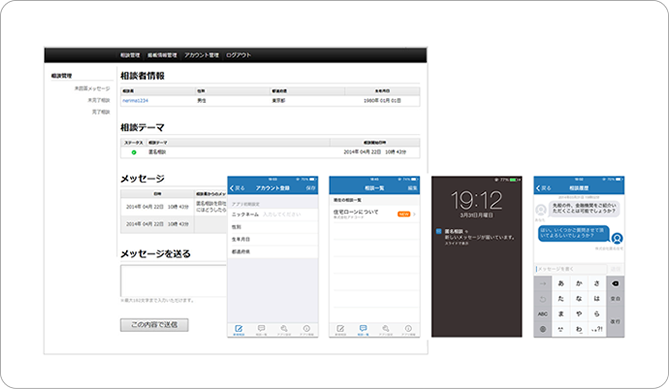Screen dimensions: 669x389
Task: Select 未返信メッセージ in the left sidebar
Action: [92, 89]
